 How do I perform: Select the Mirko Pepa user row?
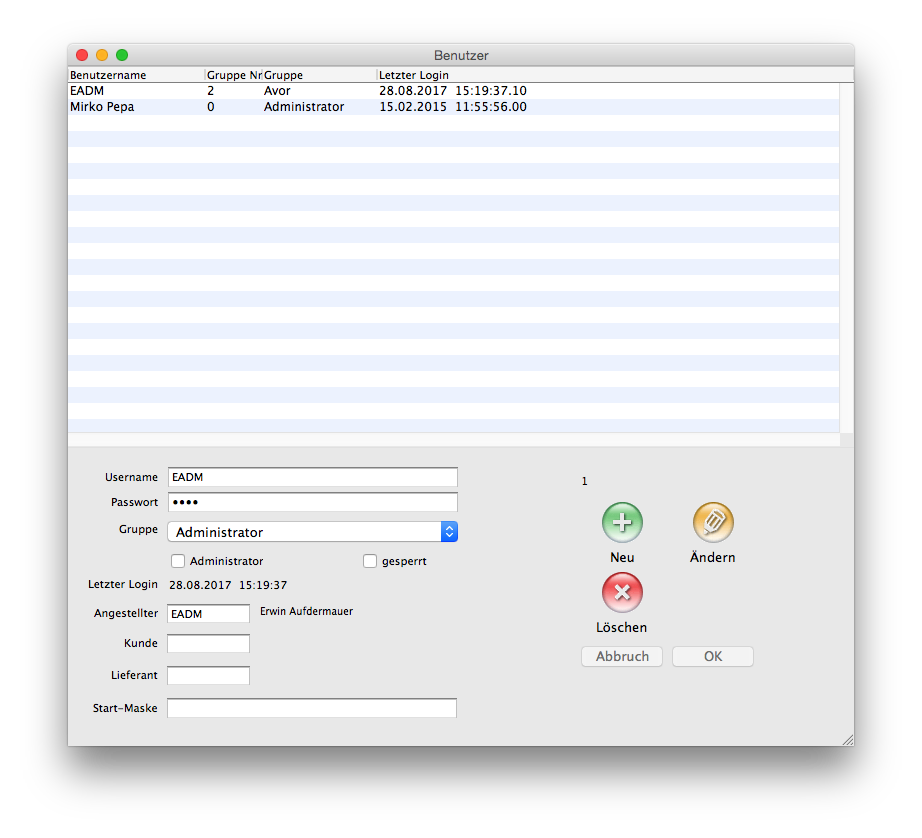click(300, 107)
